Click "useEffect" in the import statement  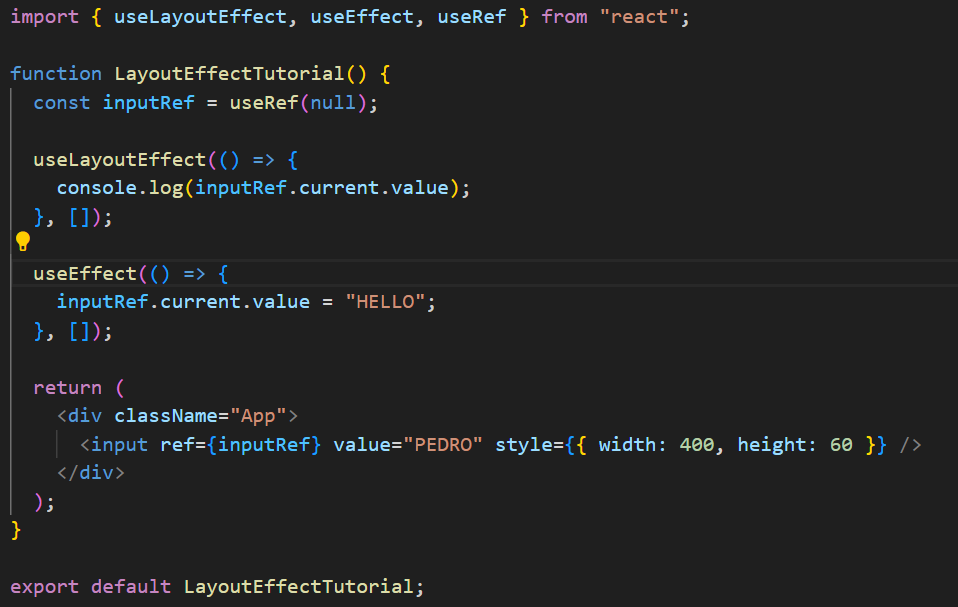click(x=362, y=17)
